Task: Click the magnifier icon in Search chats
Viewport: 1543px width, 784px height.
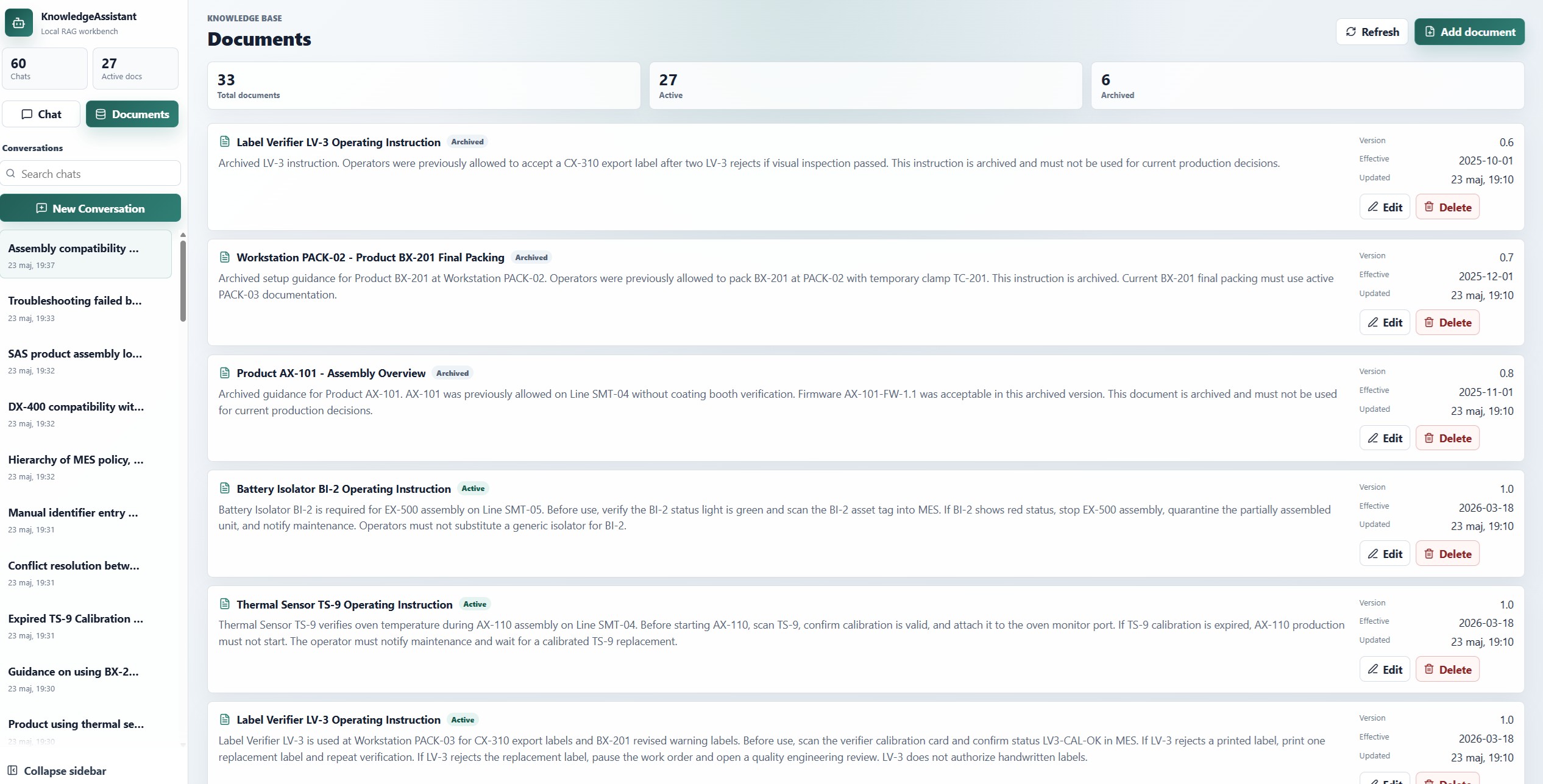Action: click(x=11, y=174)
